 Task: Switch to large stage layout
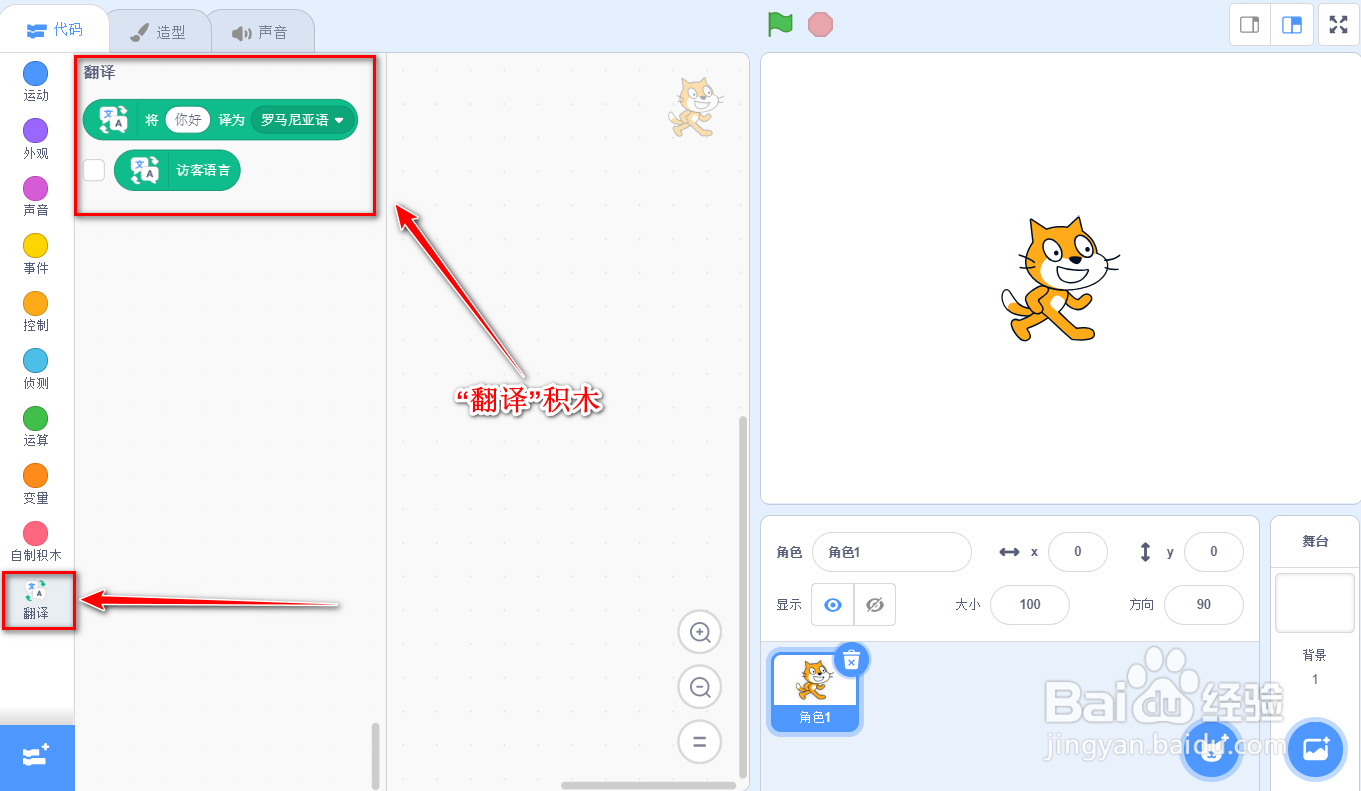coord(1292,25)
